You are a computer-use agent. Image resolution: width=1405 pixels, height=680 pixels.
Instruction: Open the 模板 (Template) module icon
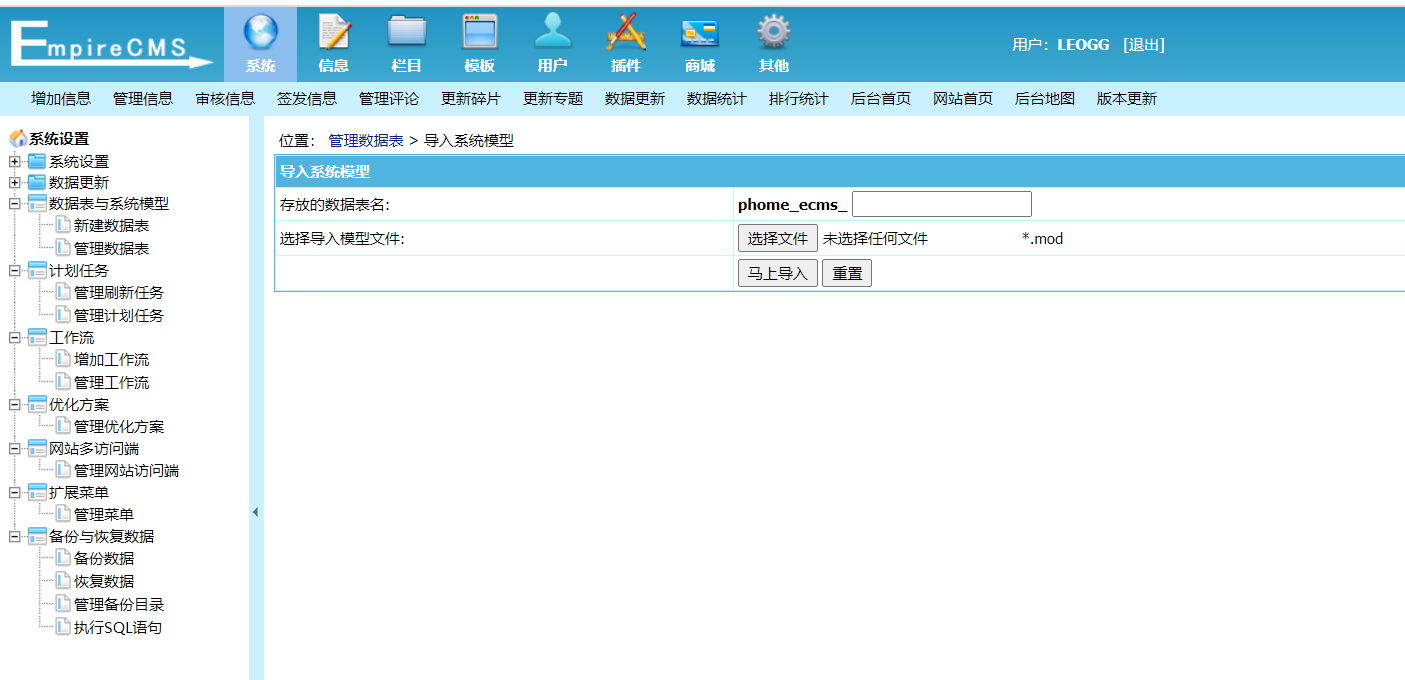[480, 38]
